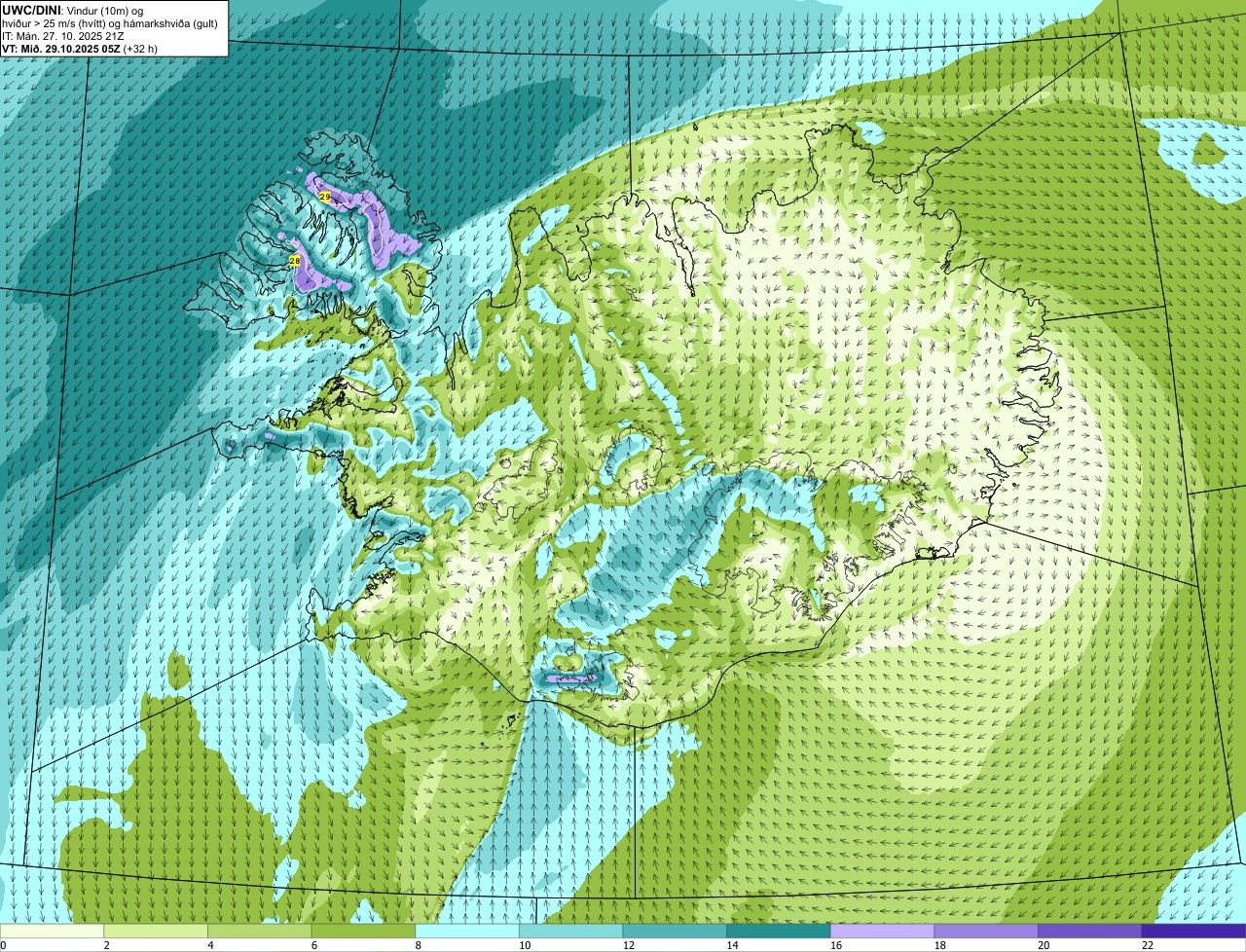Screen dimensions: 1246x952
Task: Click the 4–6 m/s legend color swatch
Action: [x=260, y=931]
